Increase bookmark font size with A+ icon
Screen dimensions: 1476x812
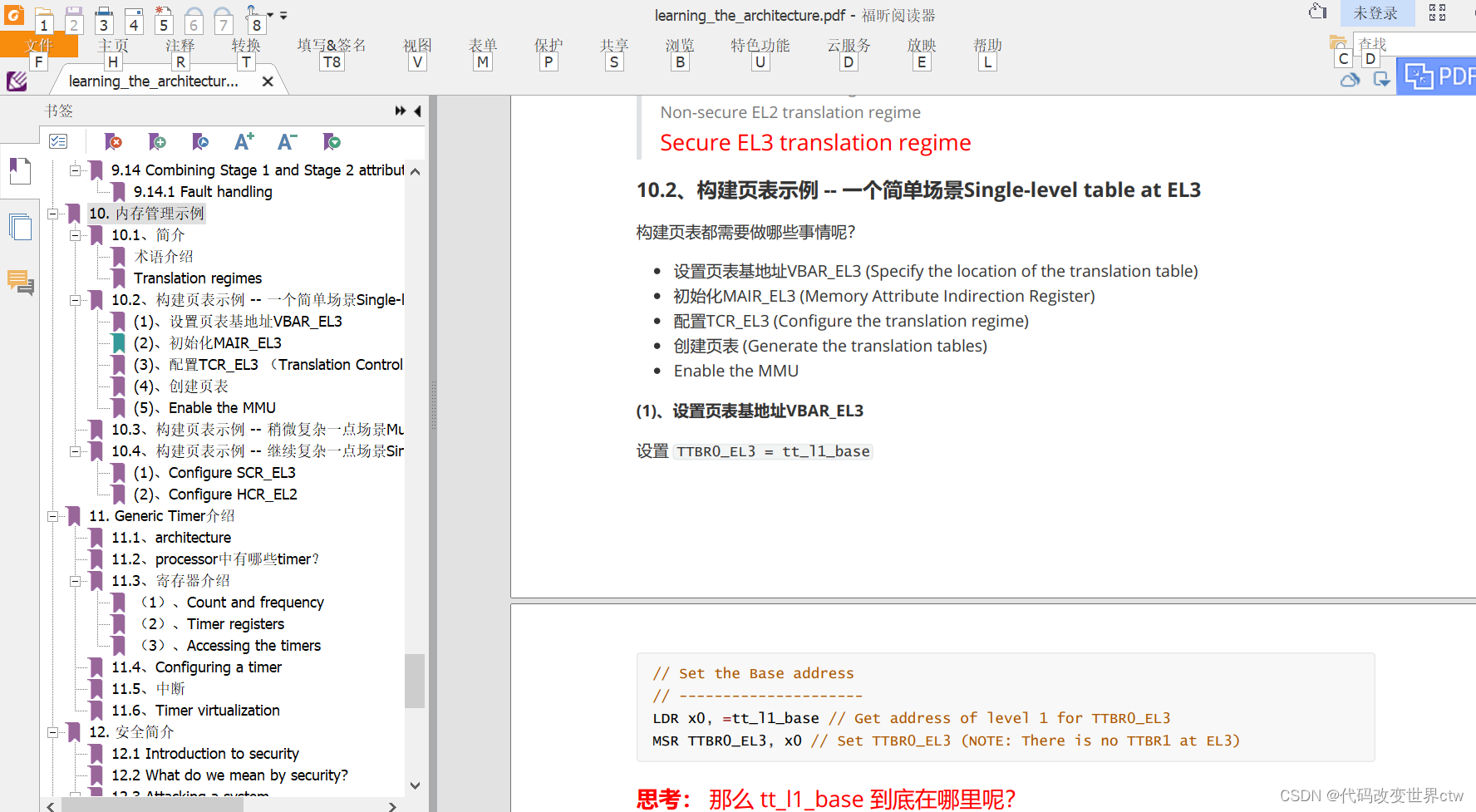pos(244,141)
